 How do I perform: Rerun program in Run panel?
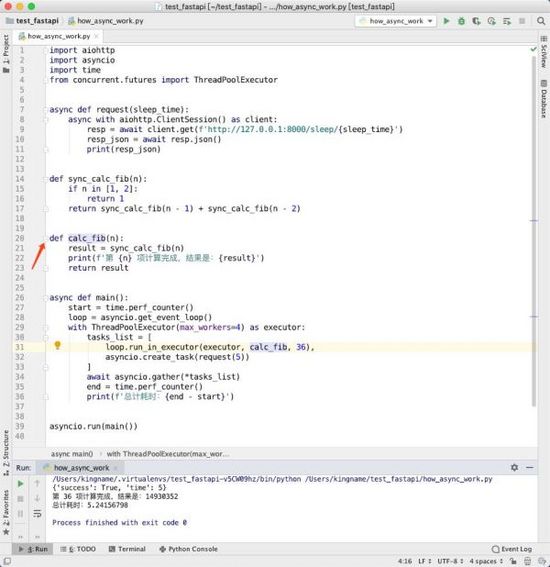tap(21, 483)
